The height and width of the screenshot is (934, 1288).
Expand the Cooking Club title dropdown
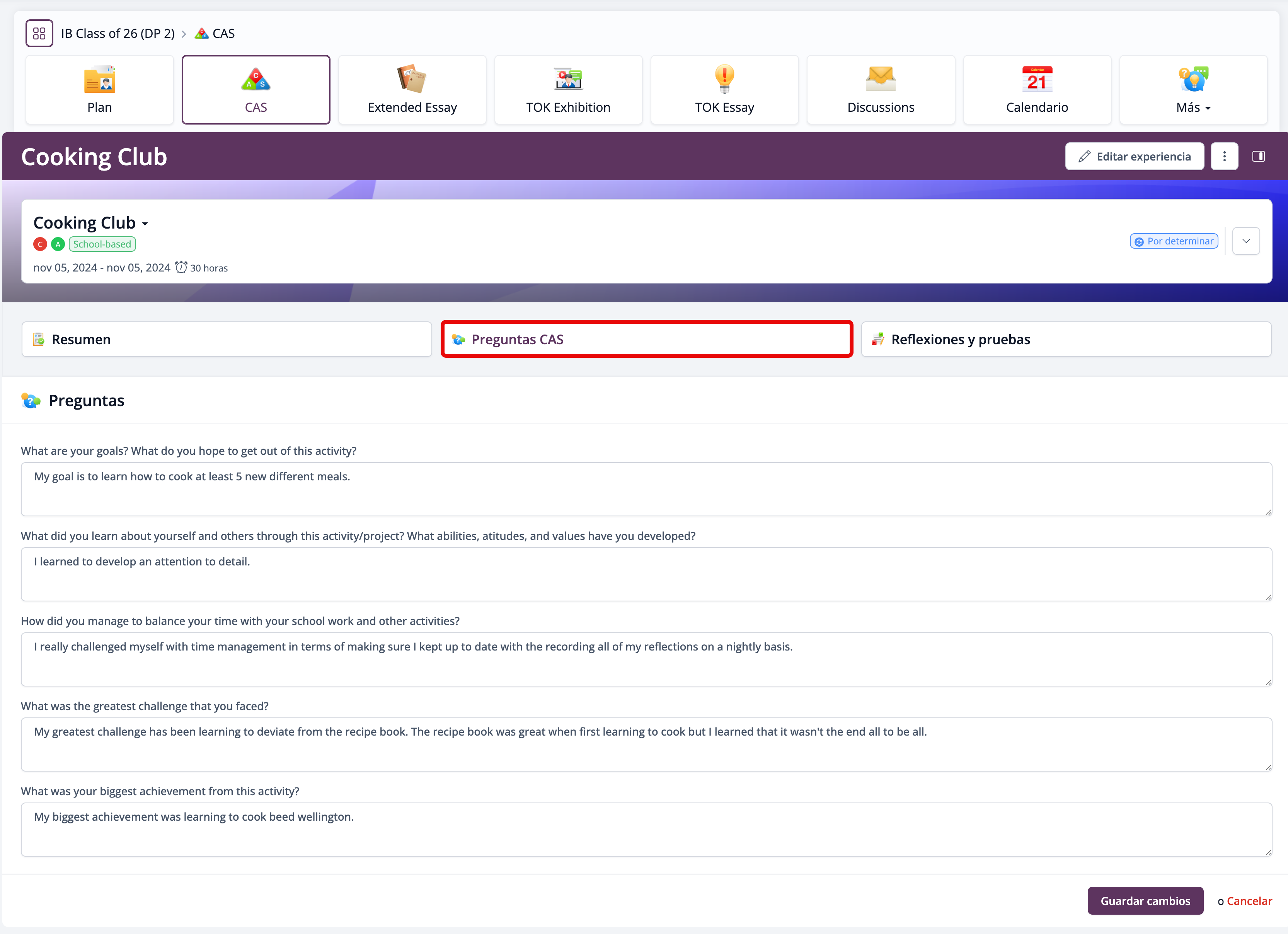145,224
